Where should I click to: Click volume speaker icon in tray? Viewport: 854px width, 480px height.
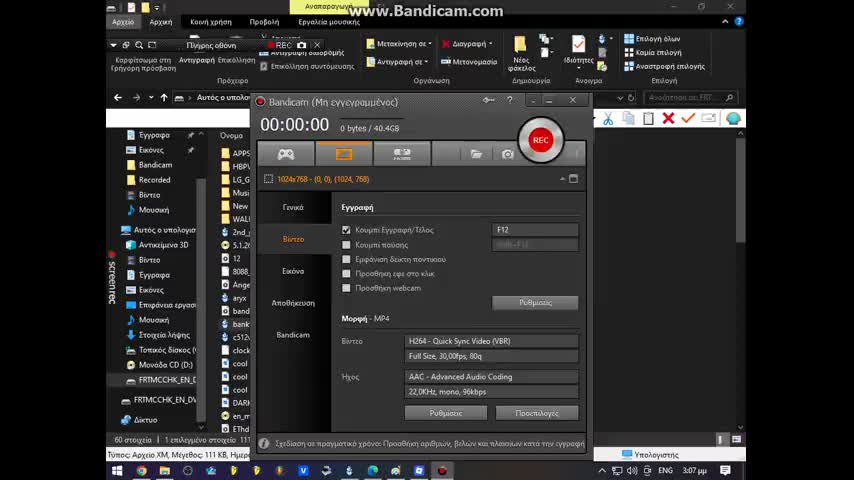tap(632, 470)
